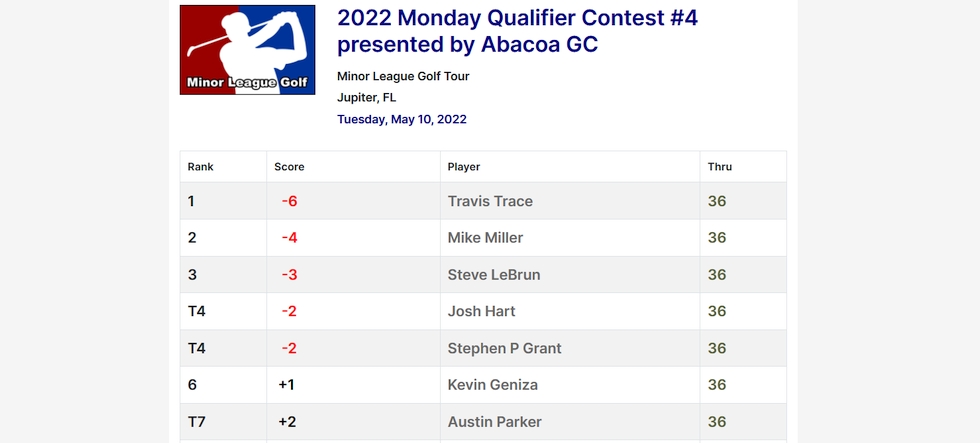Image resolution: width=980 pixels, height=443 pixels.
Task: Select the Tuesday, May 10, 2022 date
Action: pos(402,119)
